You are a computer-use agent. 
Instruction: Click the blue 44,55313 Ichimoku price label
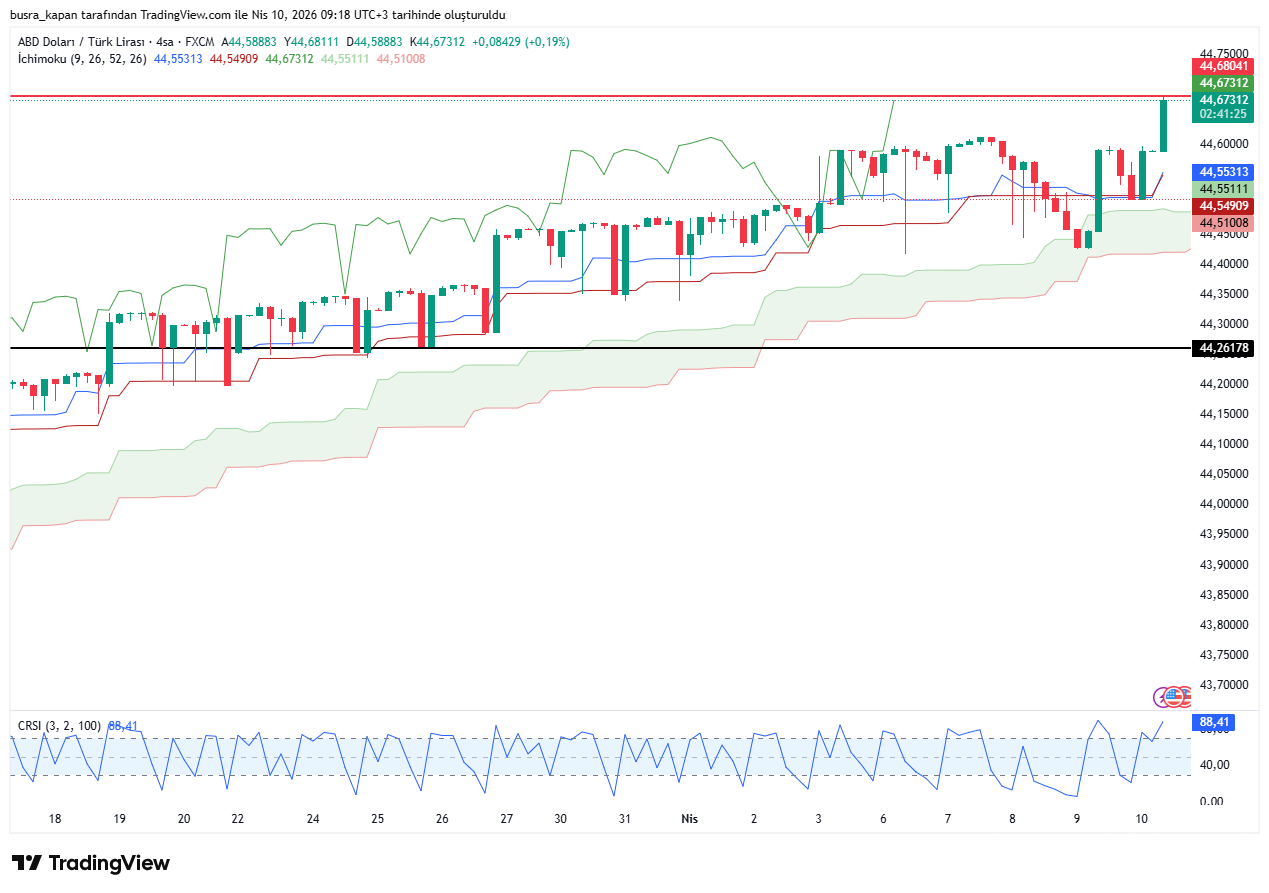click(x=1224, y=172)
